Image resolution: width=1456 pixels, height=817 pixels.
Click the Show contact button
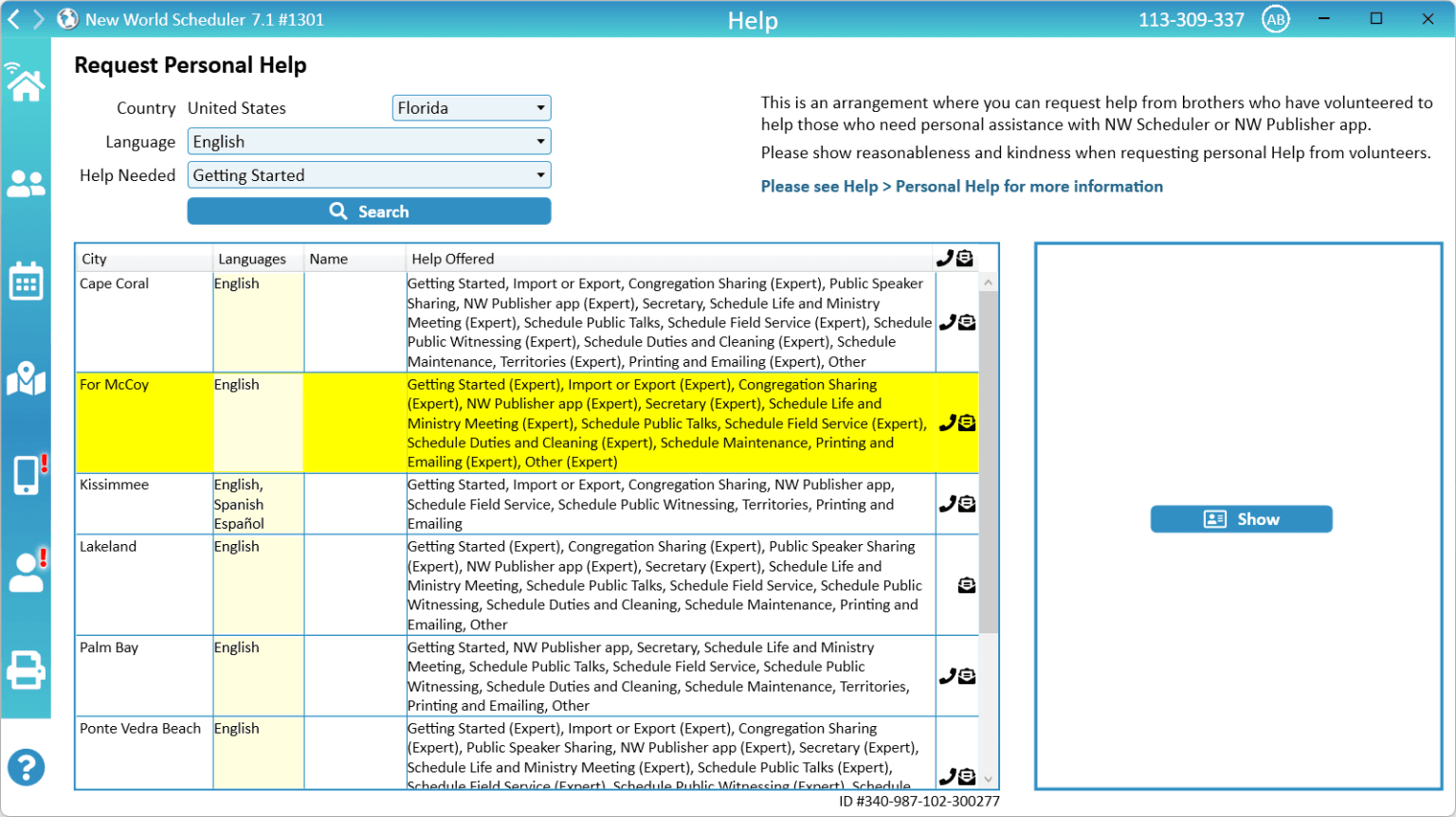pyautogui.click(x=1241, y=519)
